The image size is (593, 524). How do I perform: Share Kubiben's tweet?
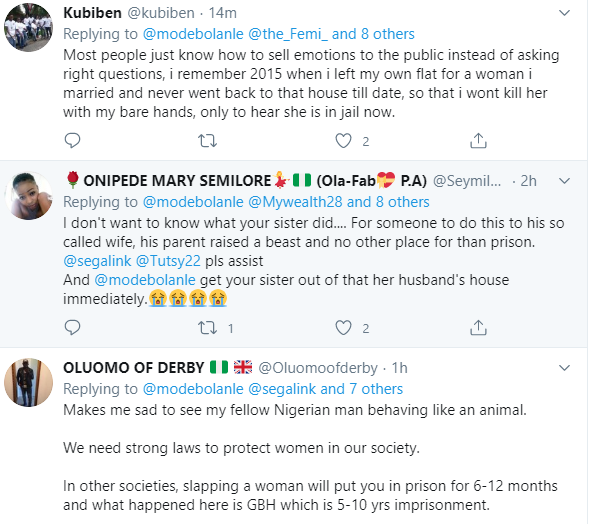[x=478, y=141]
